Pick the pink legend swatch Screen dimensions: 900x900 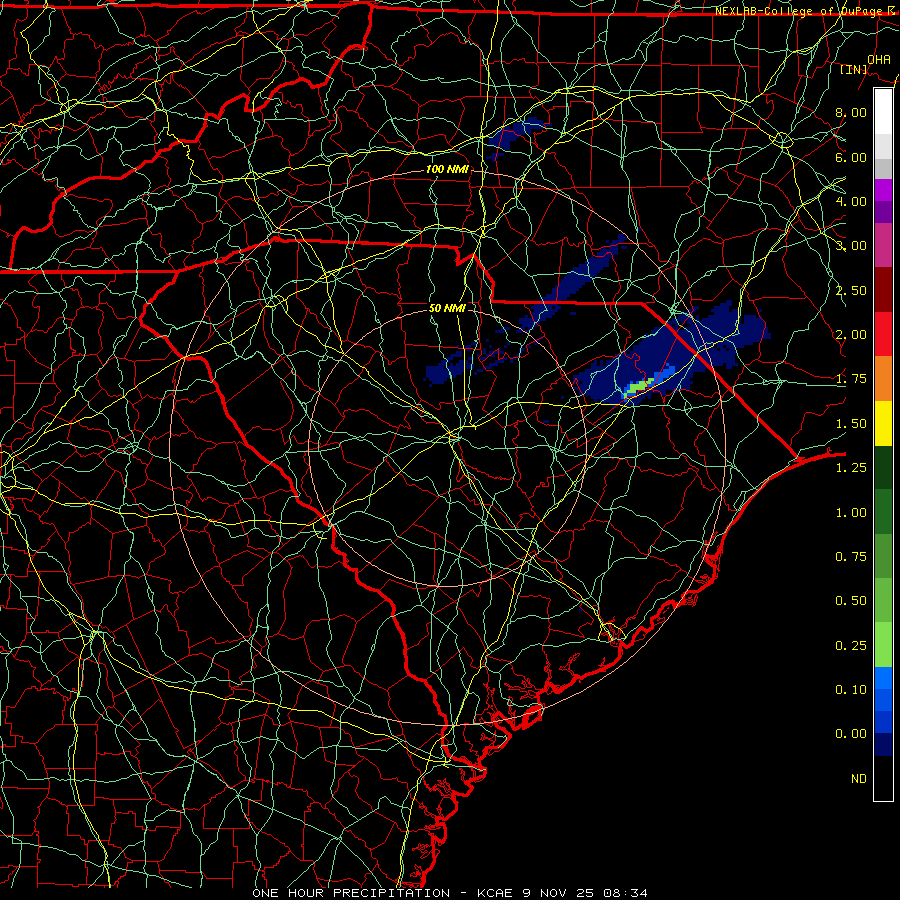pos(883,245)
